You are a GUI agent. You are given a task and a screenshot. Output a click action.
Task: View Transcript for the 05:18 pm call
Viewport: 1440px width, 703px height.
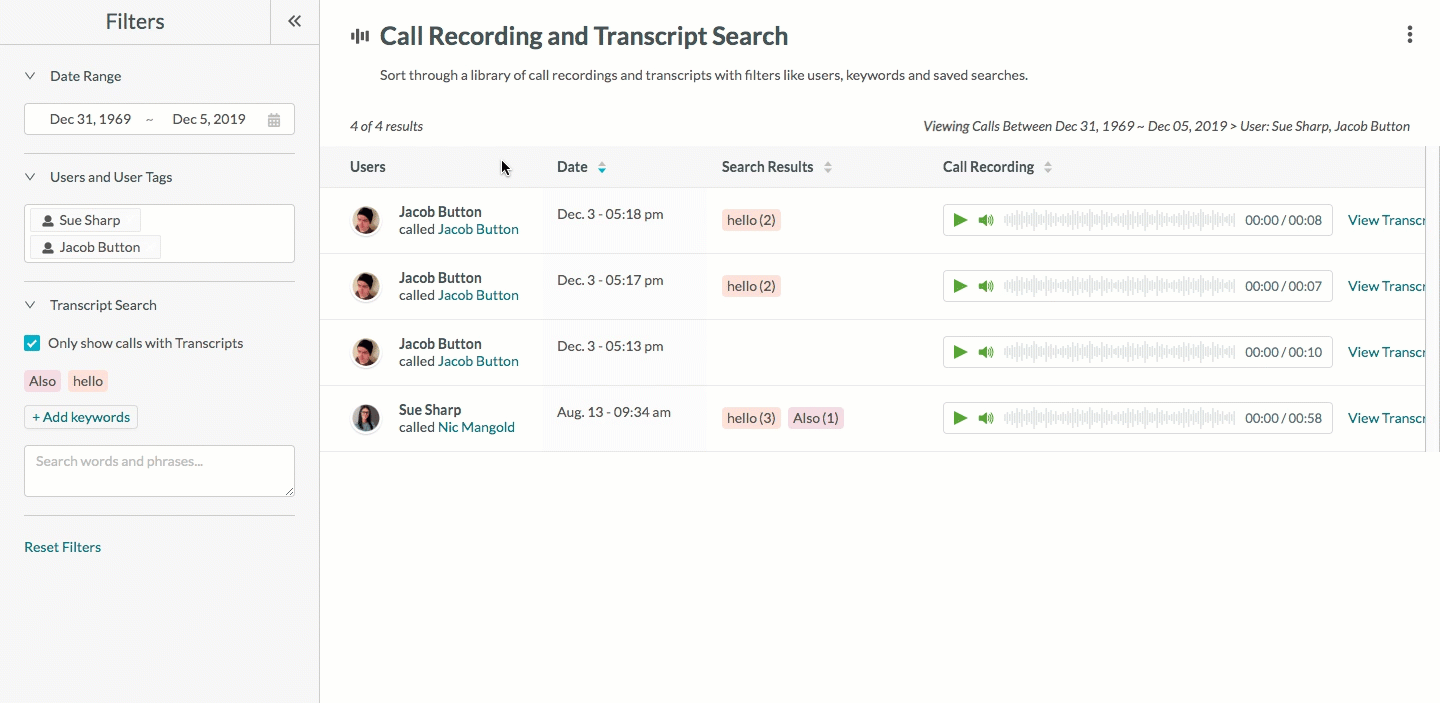[x=1386, y=220]
